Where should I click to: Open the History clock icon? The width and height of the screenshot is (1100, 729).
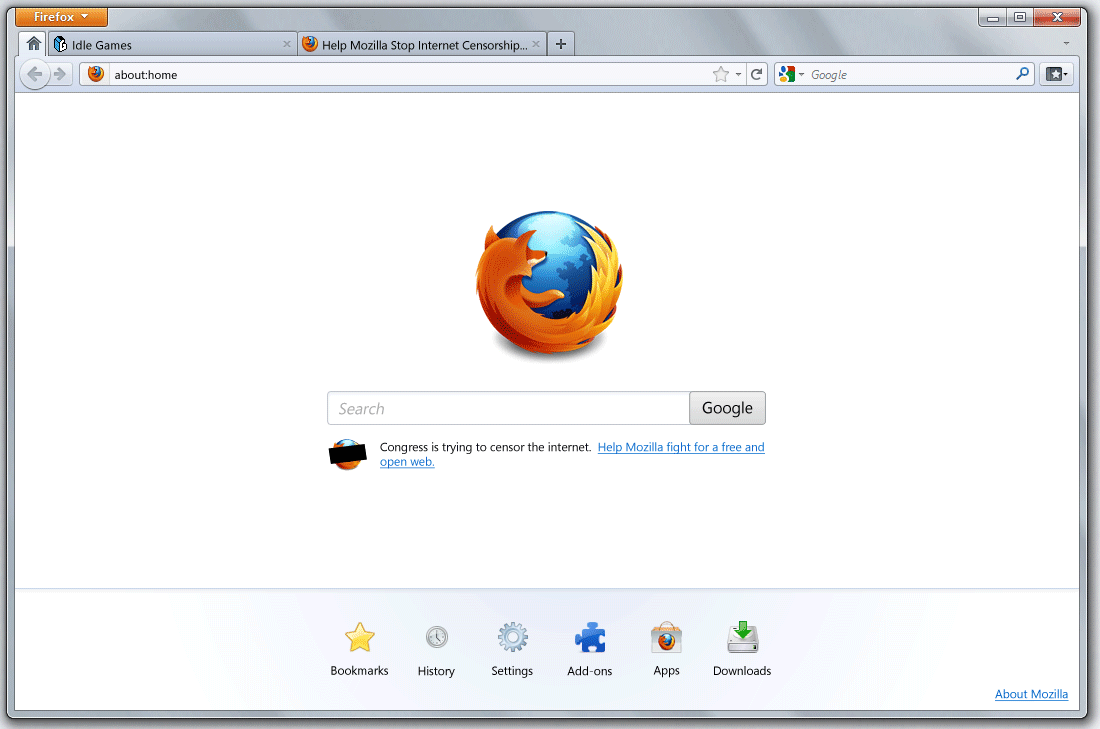click(x=436, y=638)
